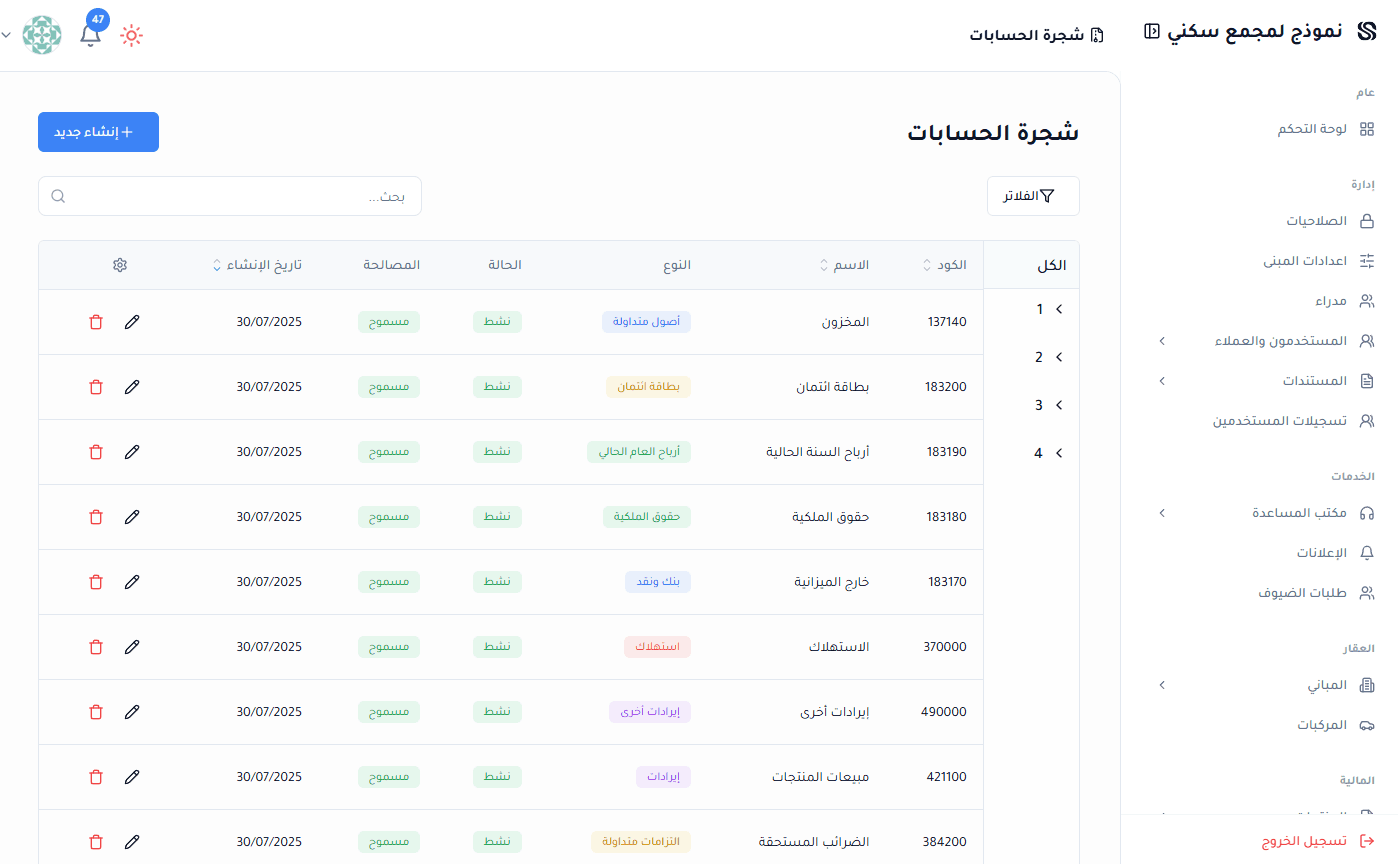Delete the المخزون account row
The height and width of the screenshot is (864, 1398).
pos(96,322)
